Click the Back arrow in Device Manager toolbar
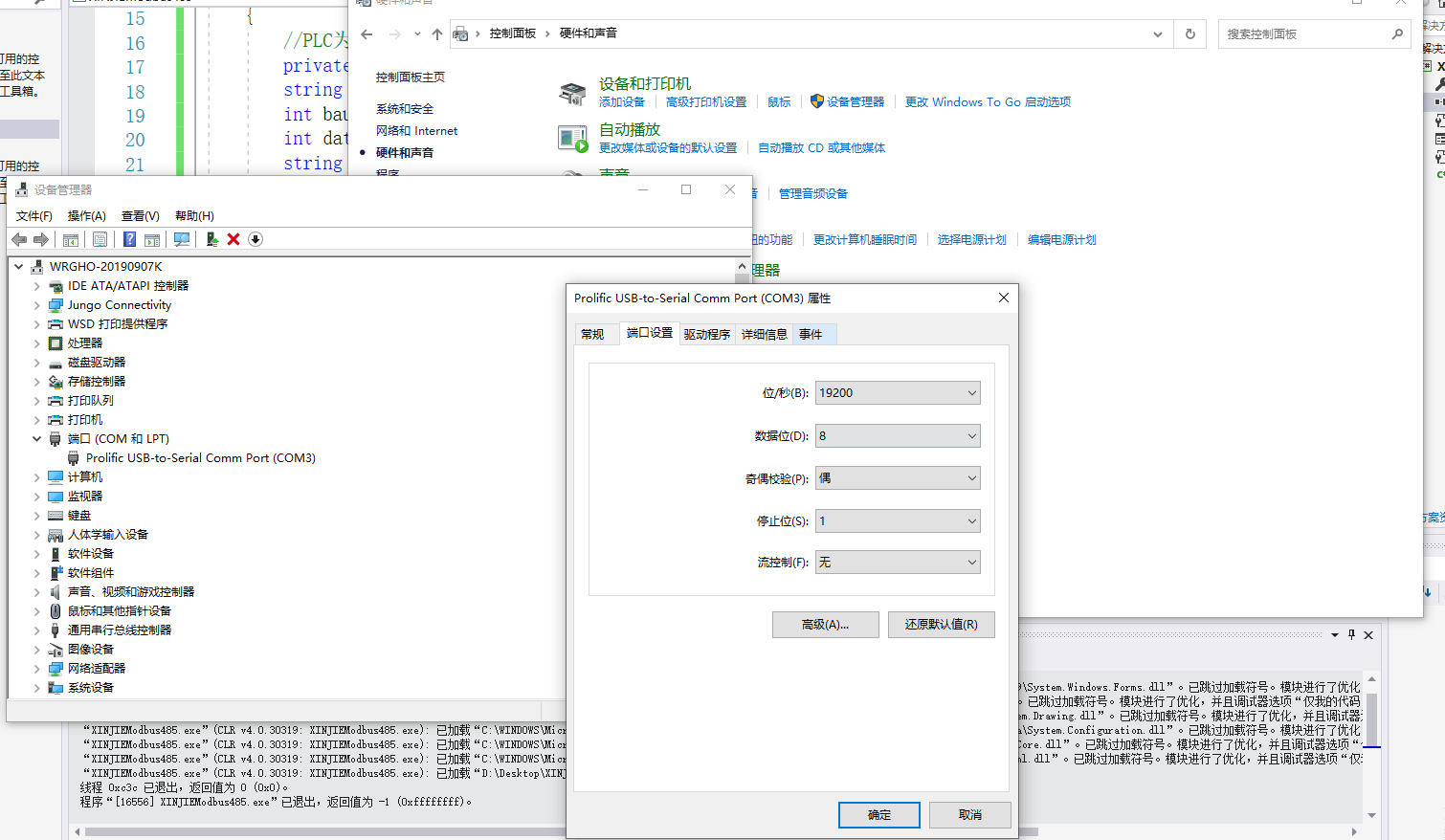The width and height of the screenshot is (1445, 840). (x=19, y=239)
